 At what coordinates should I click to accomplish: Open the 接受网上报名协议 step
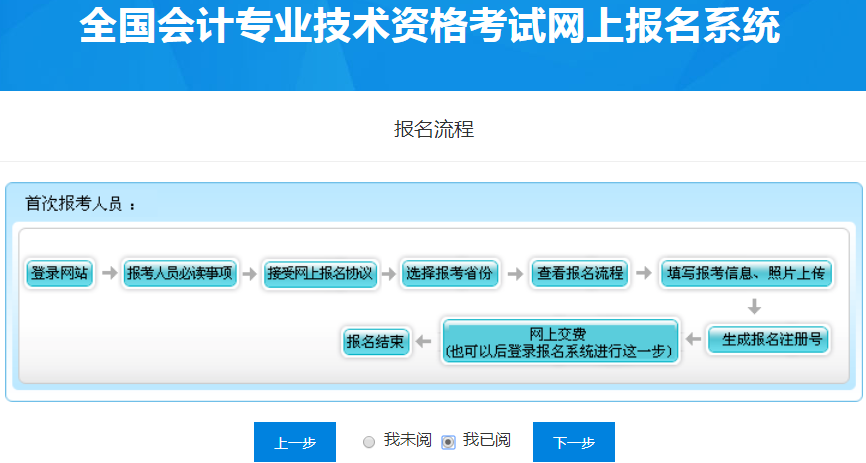coord(320,273)
